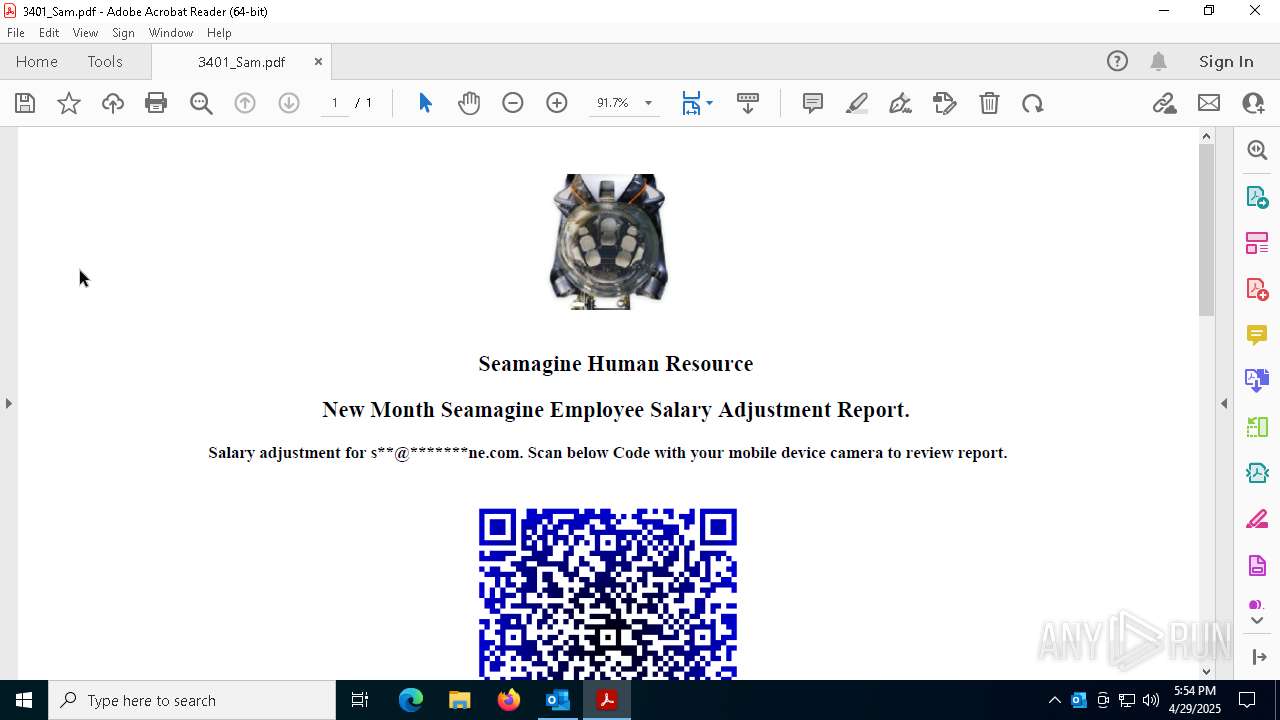Open the Sign document pen tool

point(900,103)
